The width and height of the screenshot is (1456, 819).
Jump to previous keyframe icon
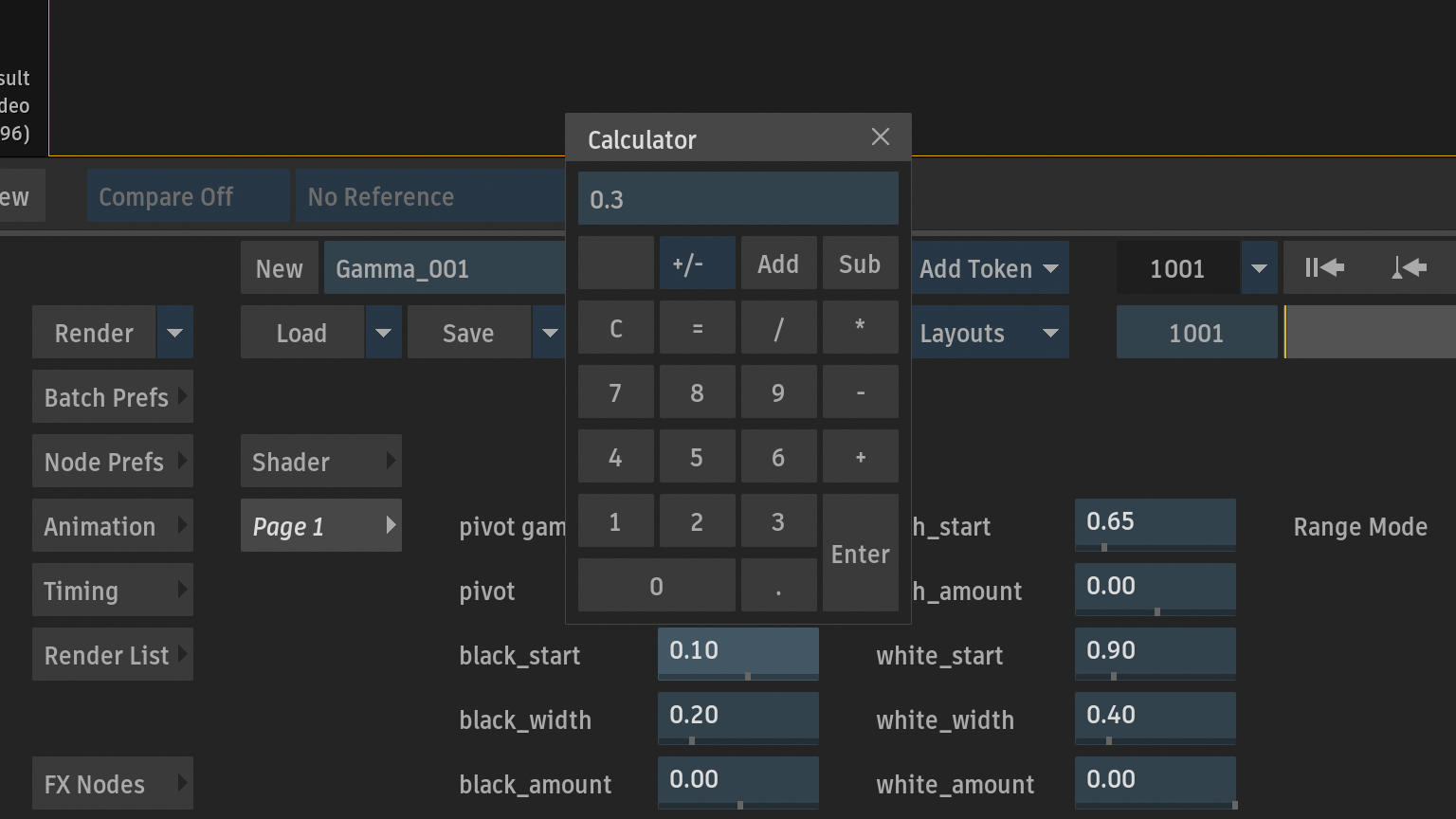click(1410, 268)
